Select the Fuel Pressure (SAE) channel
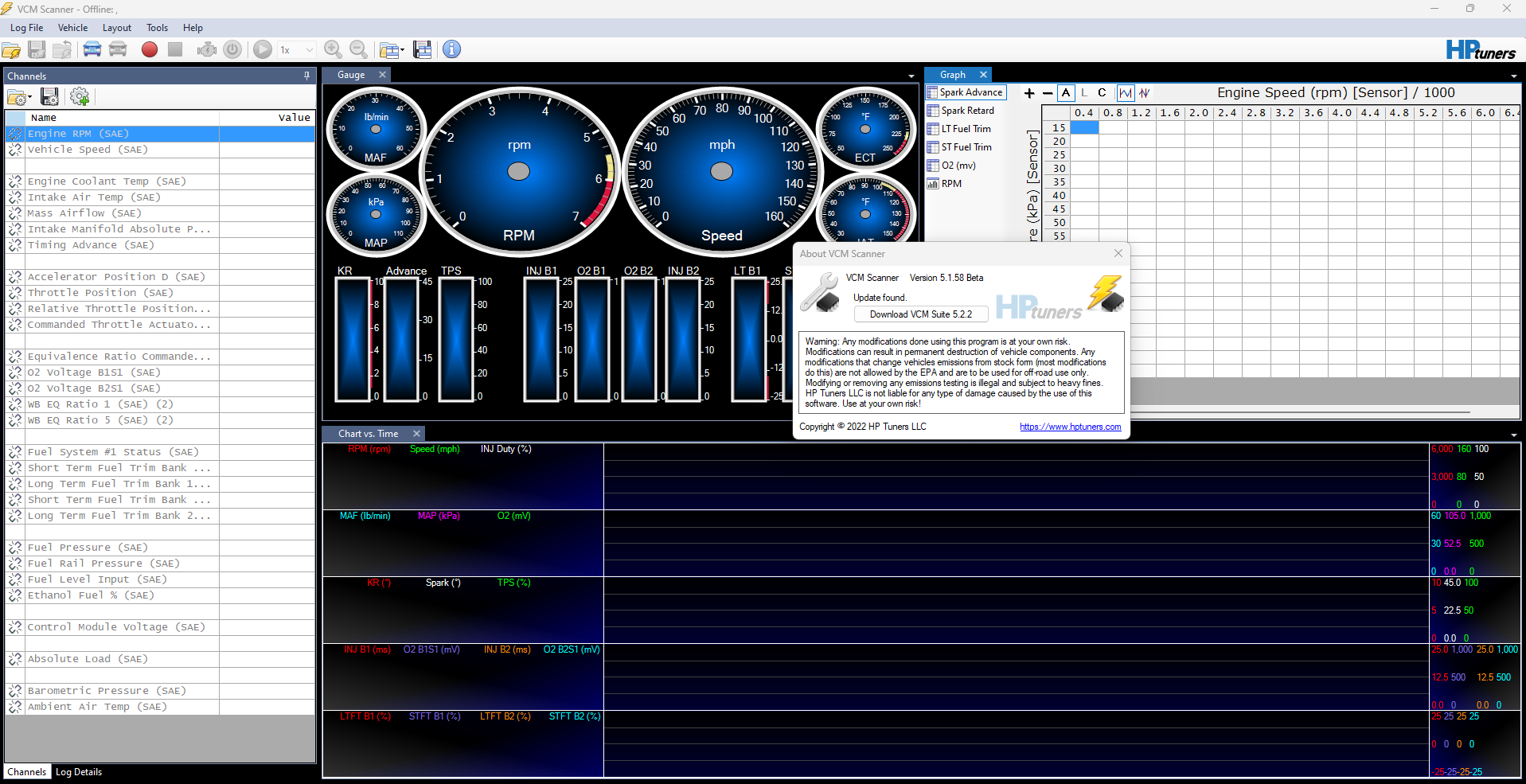This screenshot has width=1526, height=784. (160, 548)
